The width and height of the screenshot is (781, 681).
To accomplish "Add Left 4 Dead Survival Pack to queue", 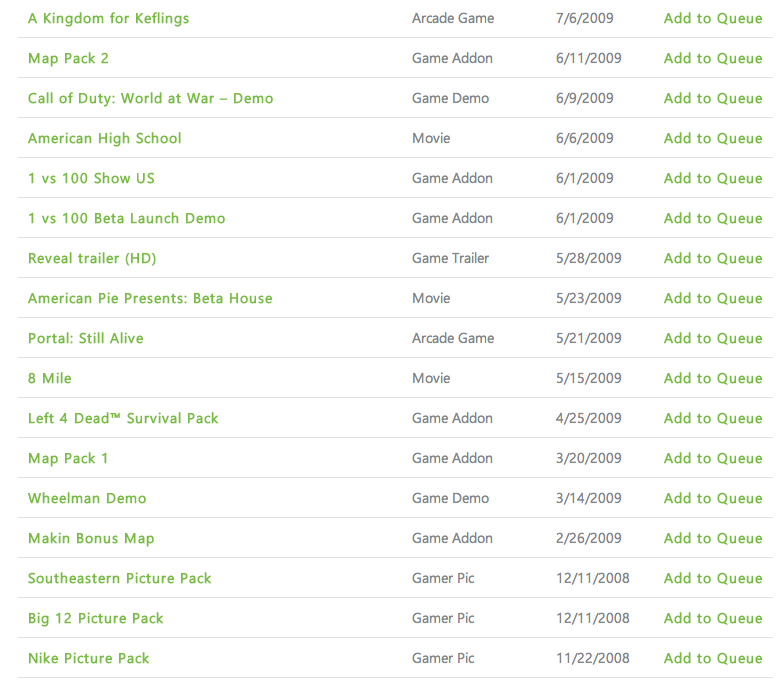I will (x=713, y=418).
